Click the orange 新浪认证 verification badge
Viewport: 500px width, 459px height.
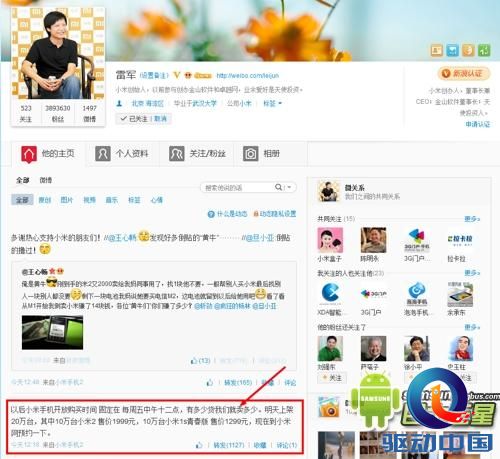[464, 73]
